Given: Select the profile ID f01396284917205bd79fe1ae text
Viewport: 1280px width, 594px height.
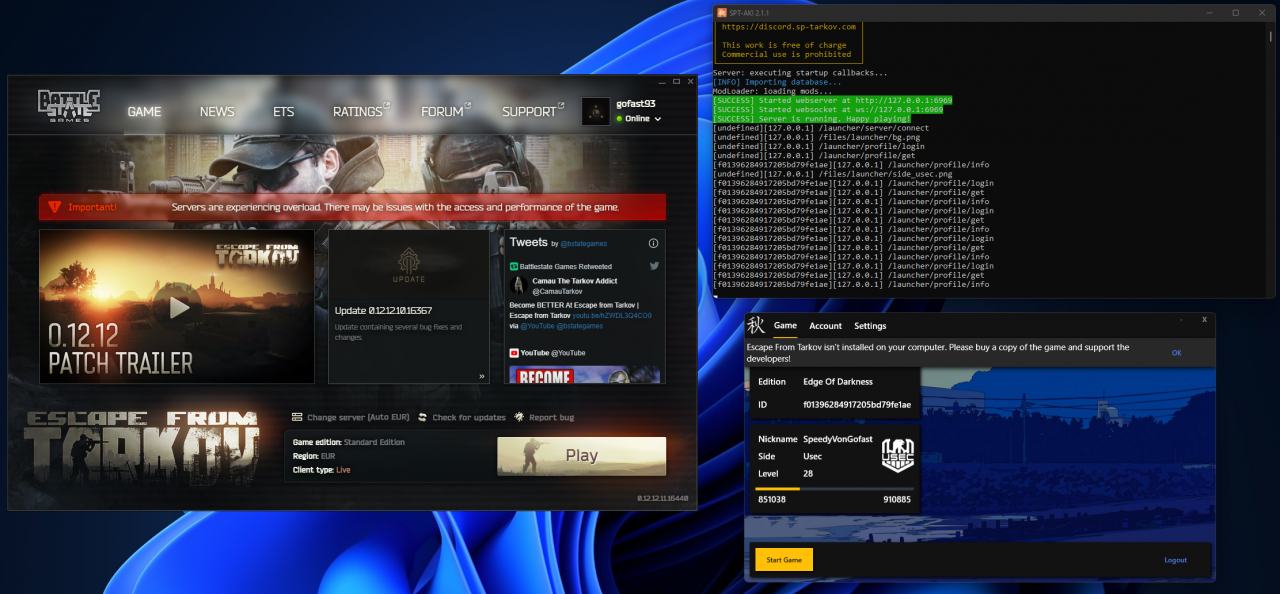Looking at the screenshot, I should (857, 405).
